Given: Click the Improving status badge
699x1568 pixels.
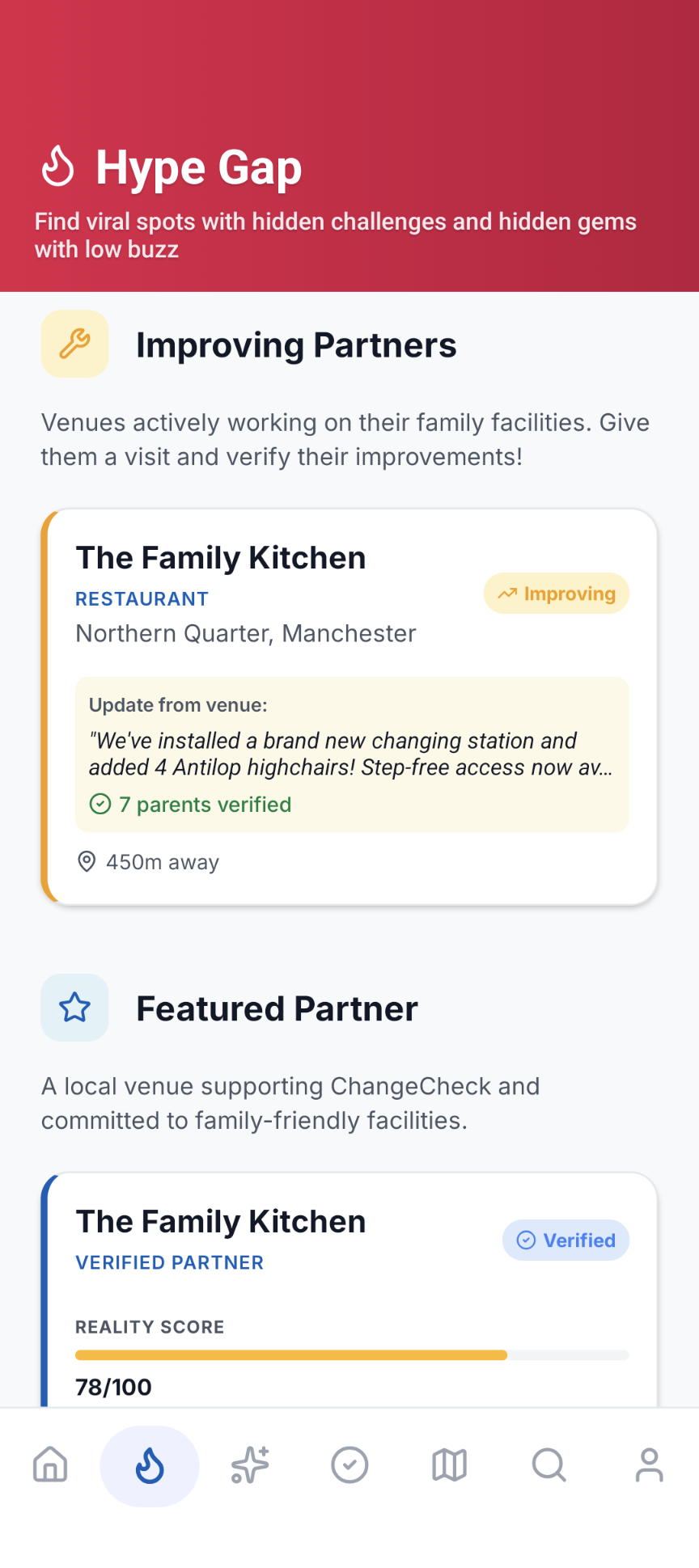Looking at the screenshot, I should coord(557,594).
